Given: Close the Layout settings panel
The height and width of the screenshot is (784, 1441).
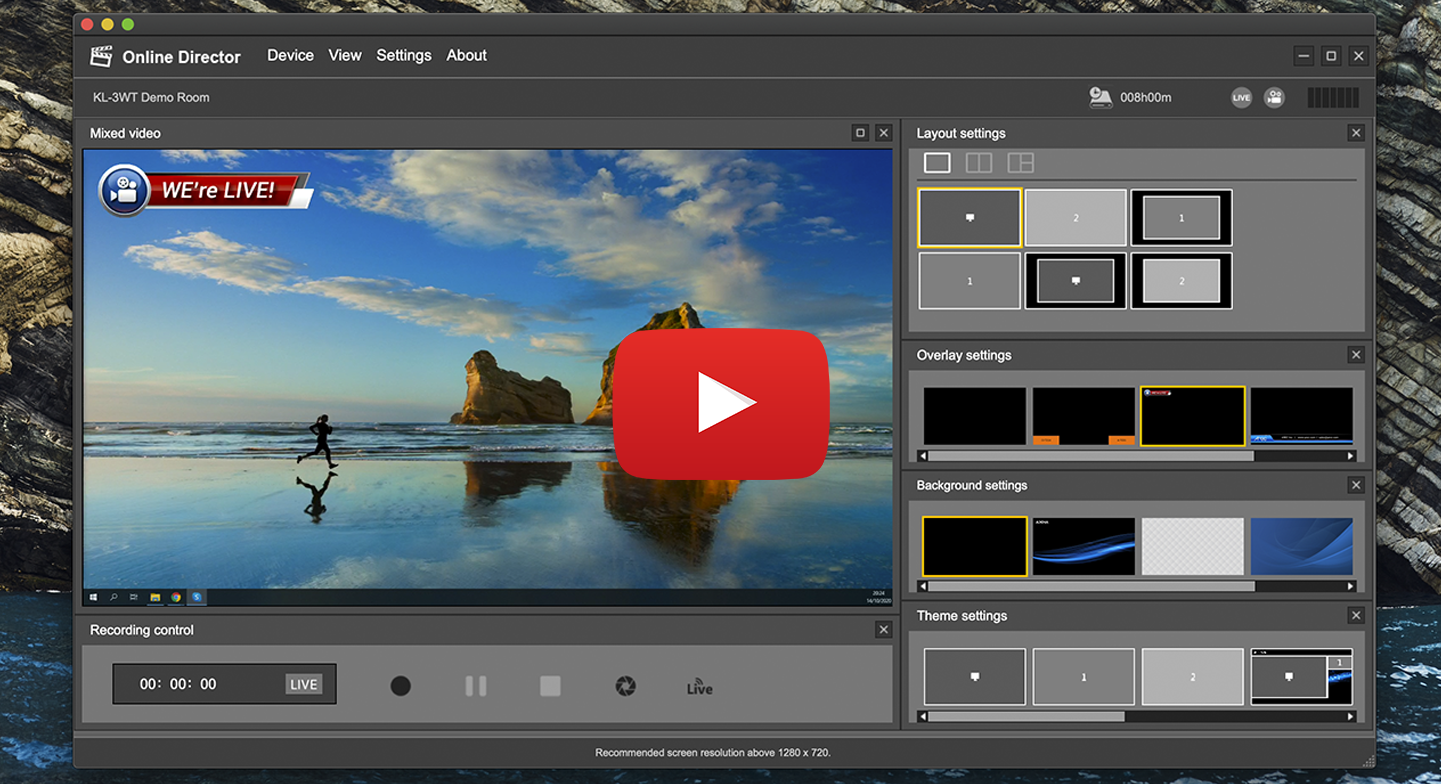Looking at the screenshot, I should click(1356, 133).
